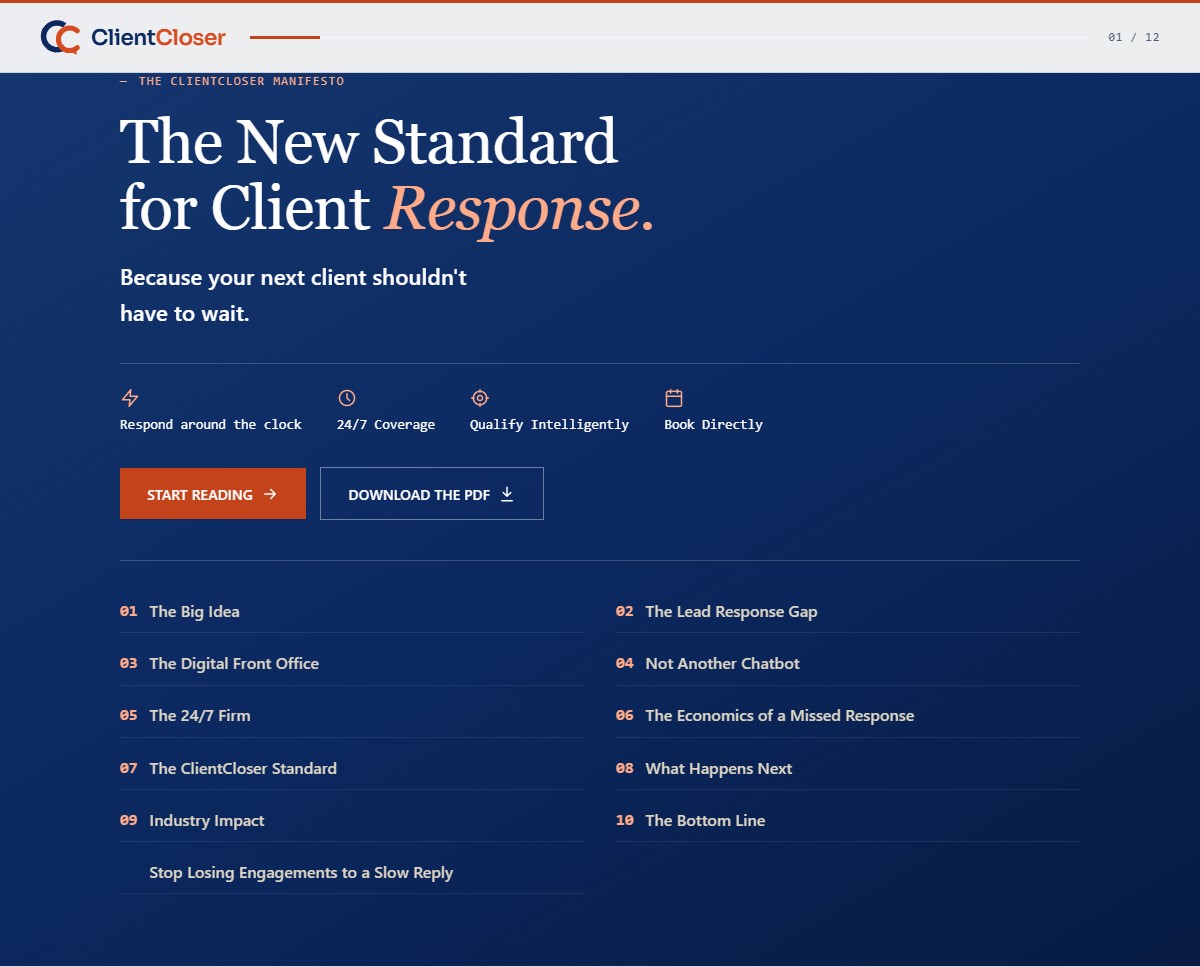Click the Book Directly label
Image resolution: width=1200 pixels, height=967 pixels.
click(713, 424)
